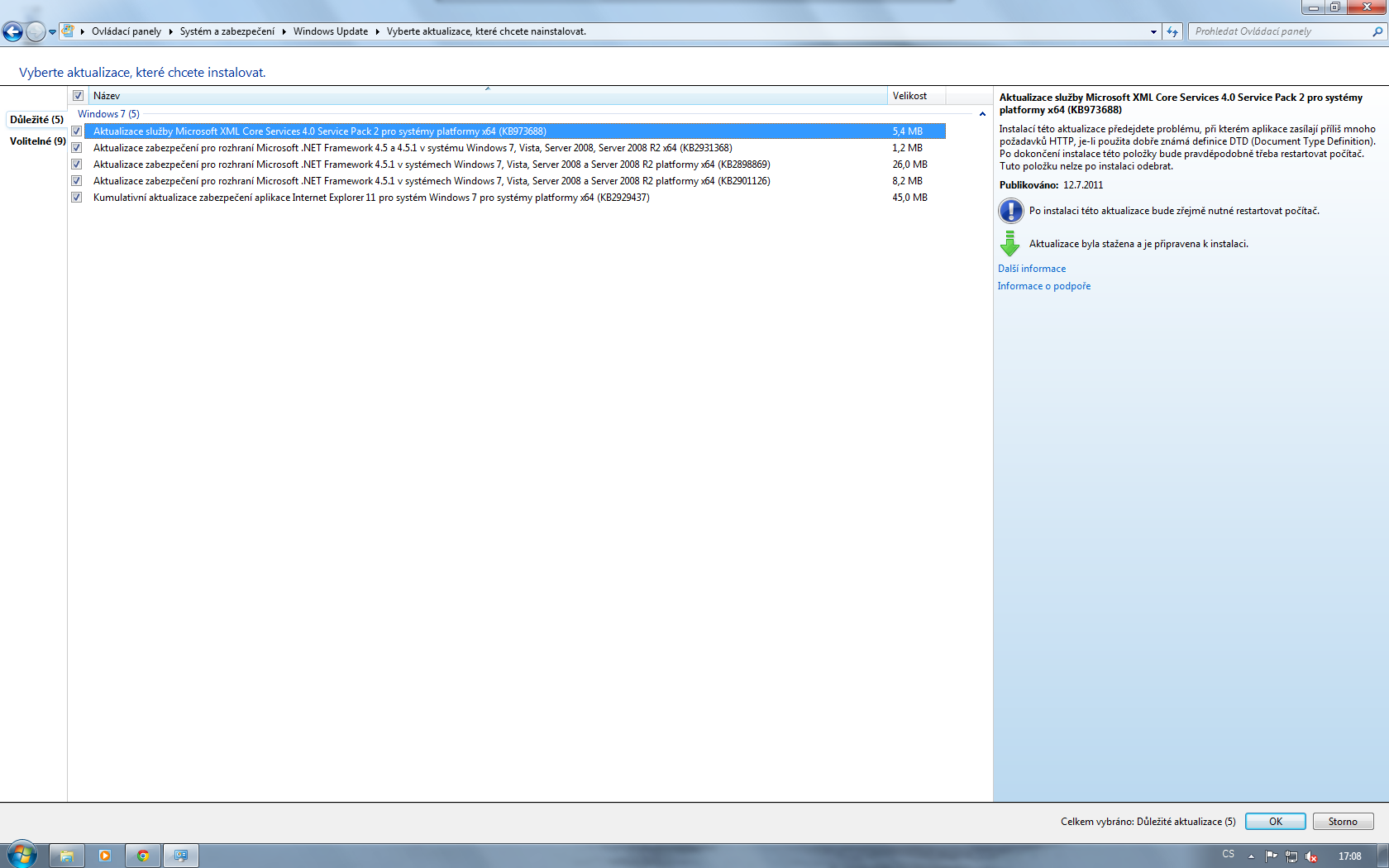
Task: Switch to the Volitelné (9) tab
Action: pyautogui.click(x=37, y=141)
